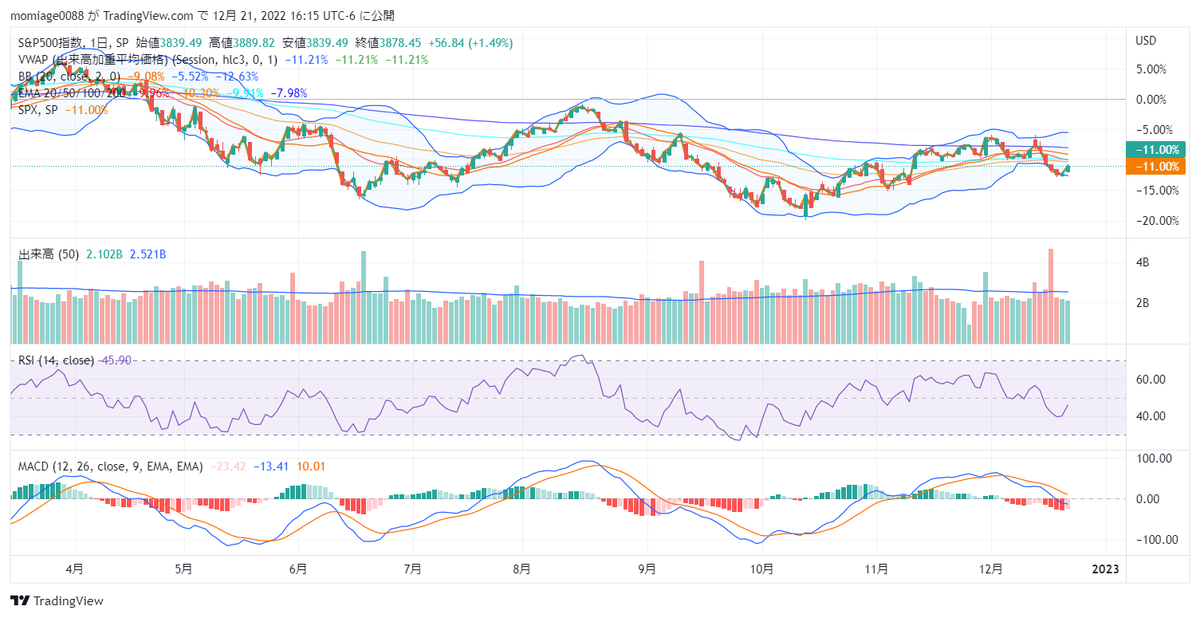Click the BB value '−12.63%'
The height and width of the screenshot is (618, 1200).
(235, 76)
